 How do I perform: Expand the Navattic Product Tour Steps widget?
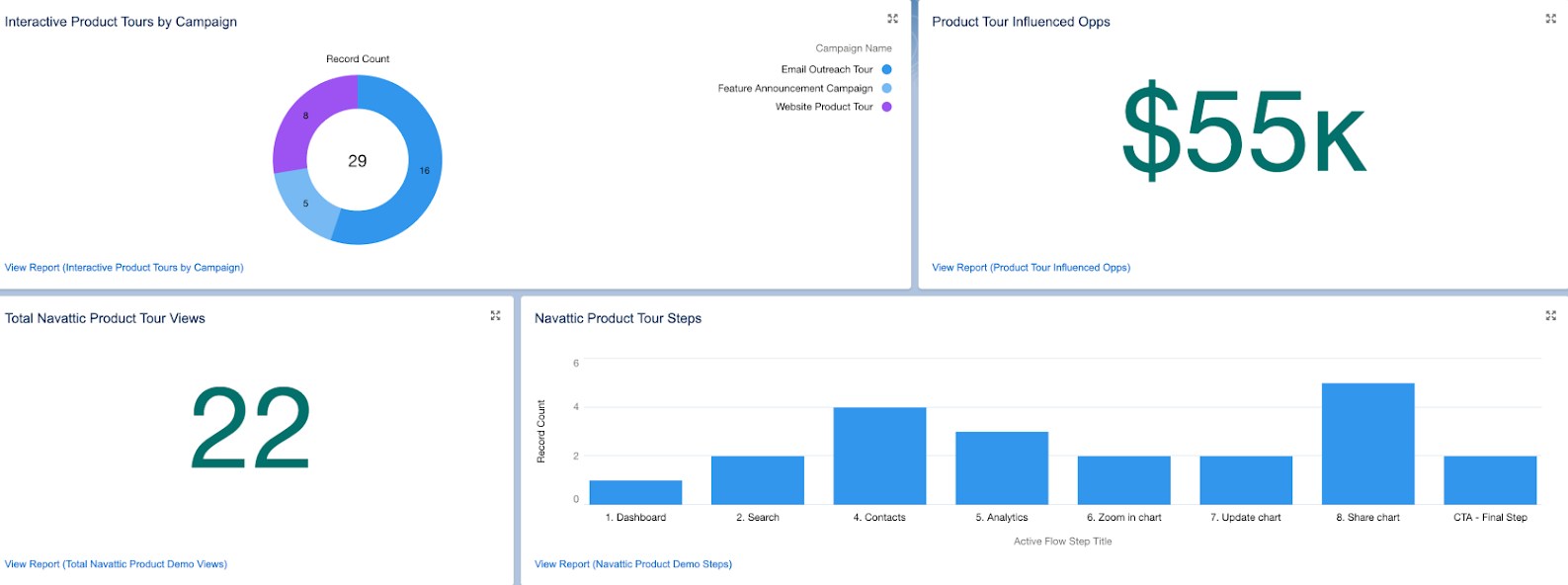1550,315
